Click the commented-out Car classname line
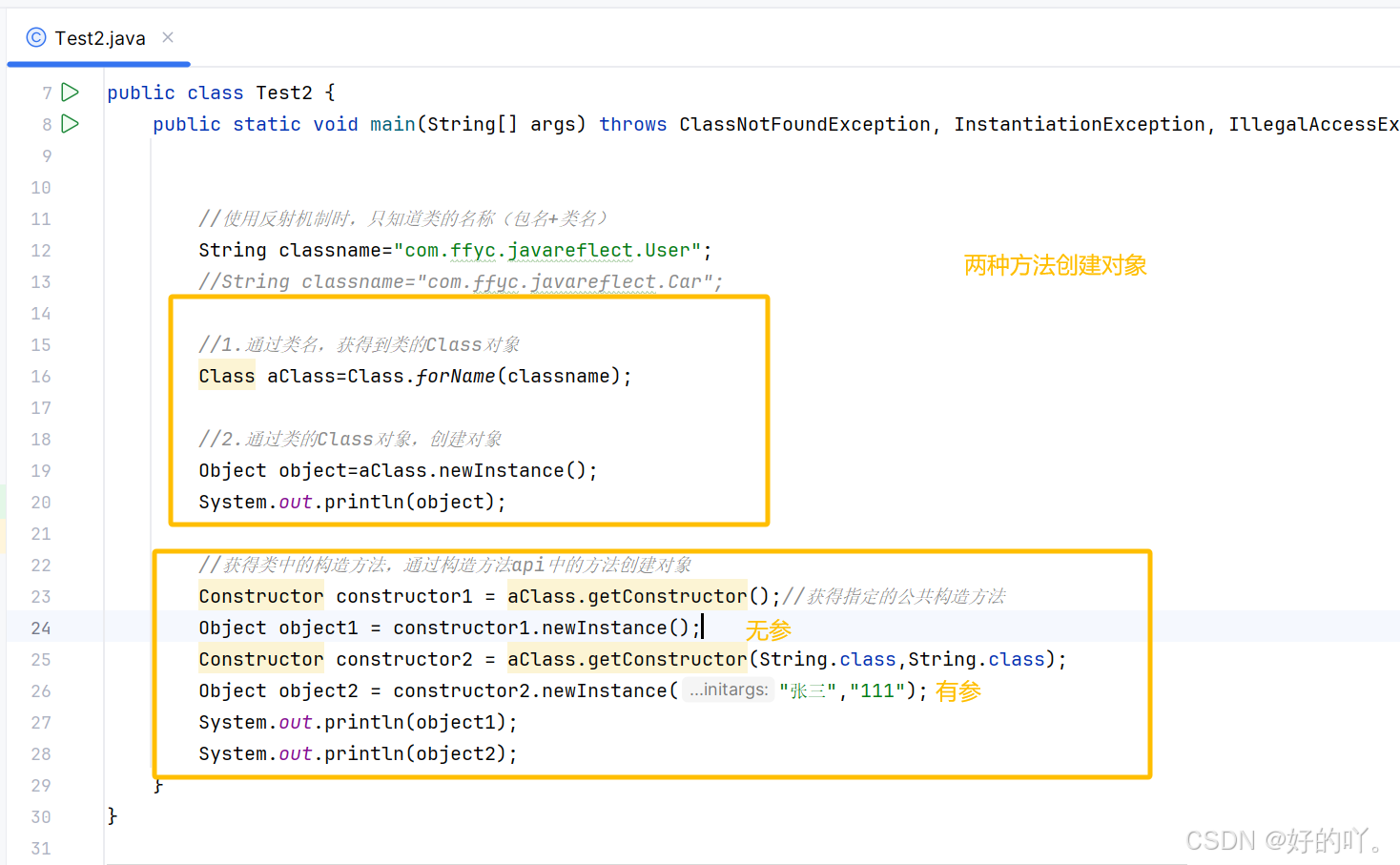Screen dimensions: 1400x865 (x=461, y=282)
